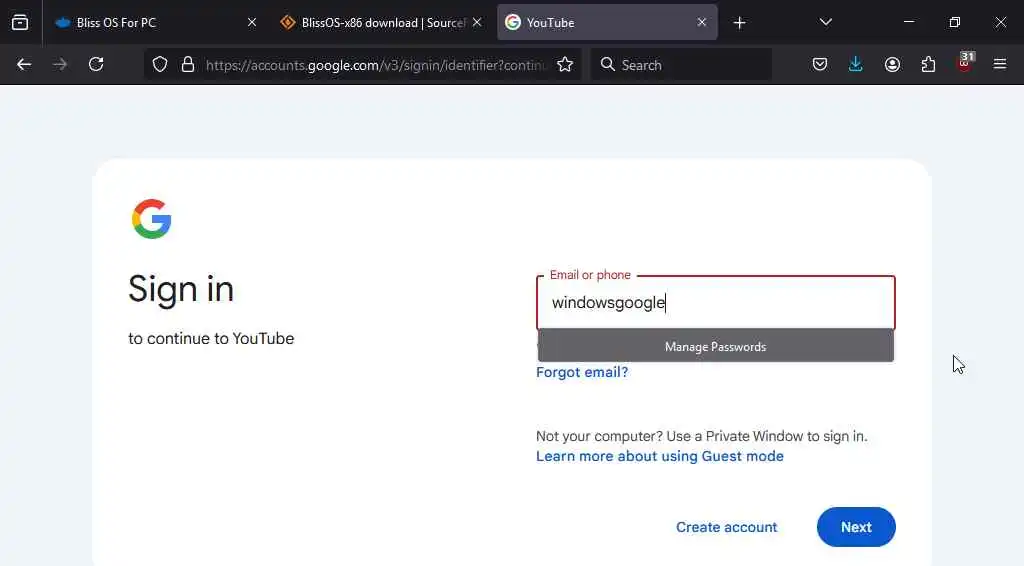Open Learn more about using Guest mode
The height and width of the screenshot is (566, 1024).
tap(660, 456)
